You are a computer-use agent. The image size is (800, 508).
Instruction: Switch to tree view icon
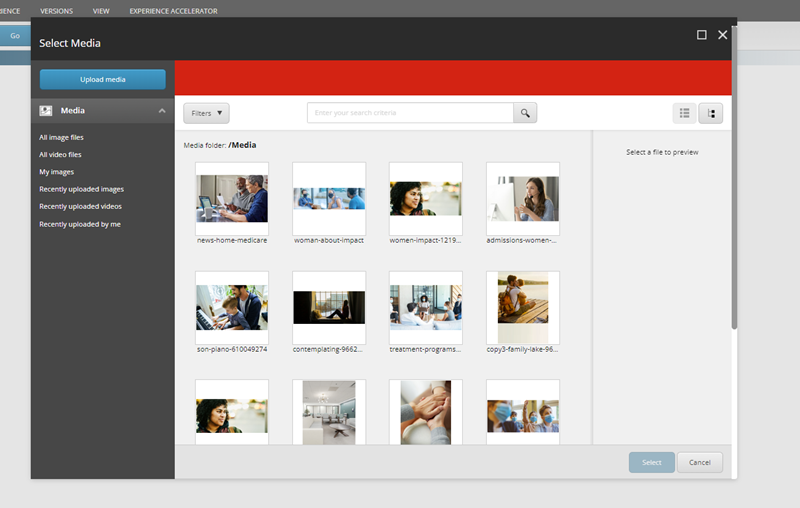click(711, 113)
